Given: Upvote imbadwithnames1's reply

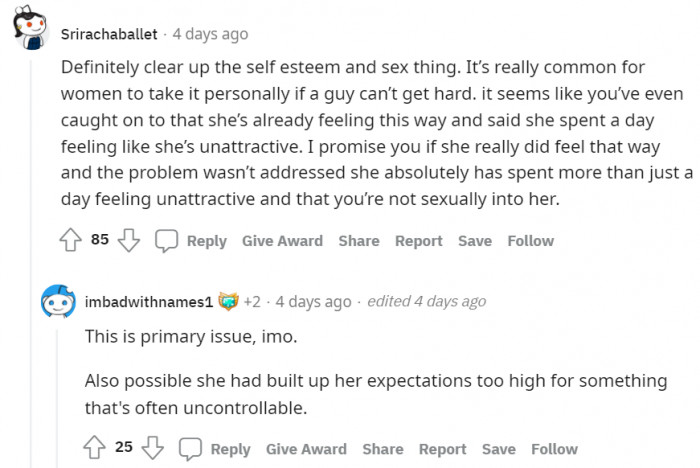Looking at the screenshot, I should (94, 448).
